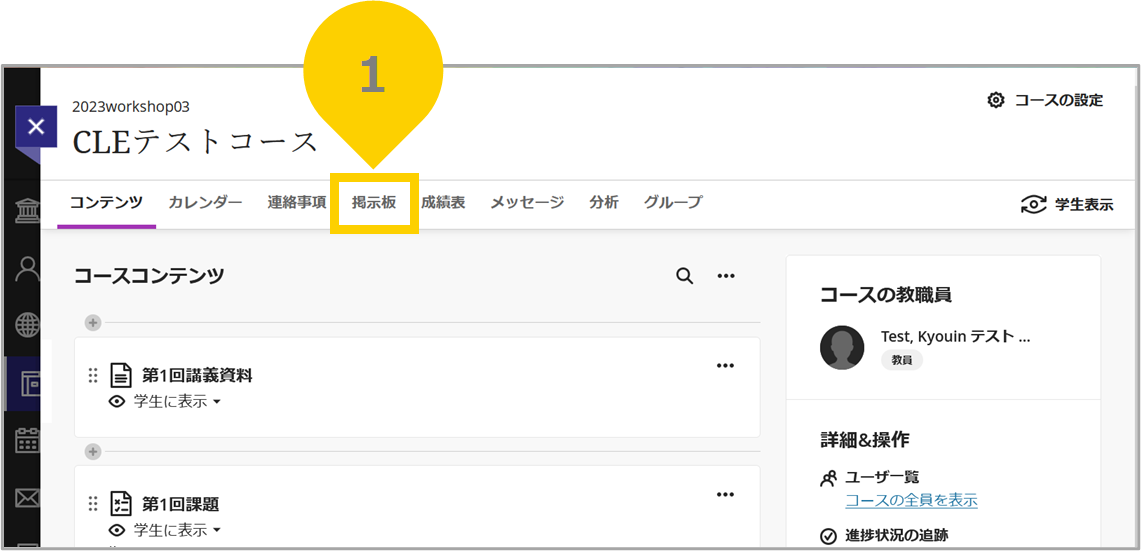Select the 連絡事項 tab
Image resolution: width=1141 pixels, height=551 pixels.
(296, 203)
